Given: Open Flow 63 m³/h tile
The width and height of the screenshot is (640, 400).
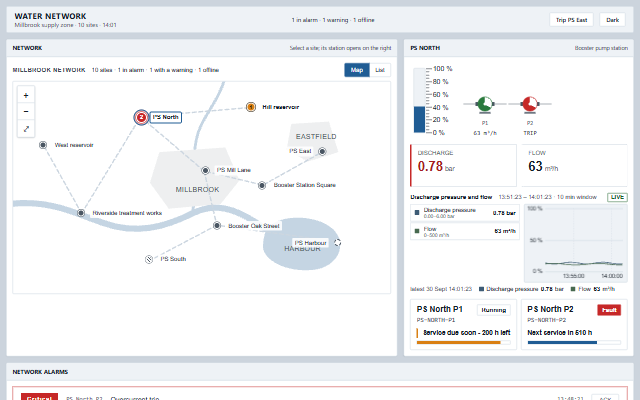Looking at the screenshot, I should pos(574,165).
